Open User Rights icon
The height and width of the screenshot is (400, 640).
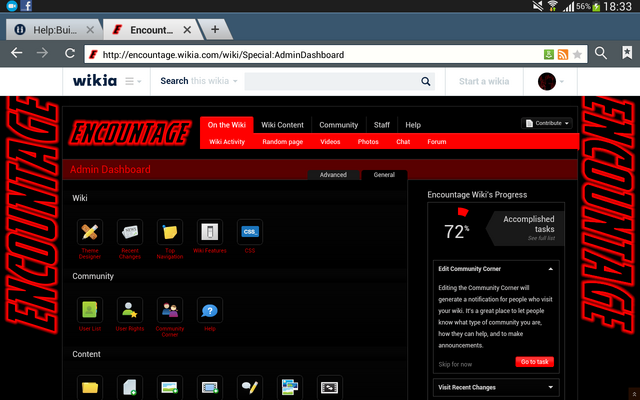[130, 310]
